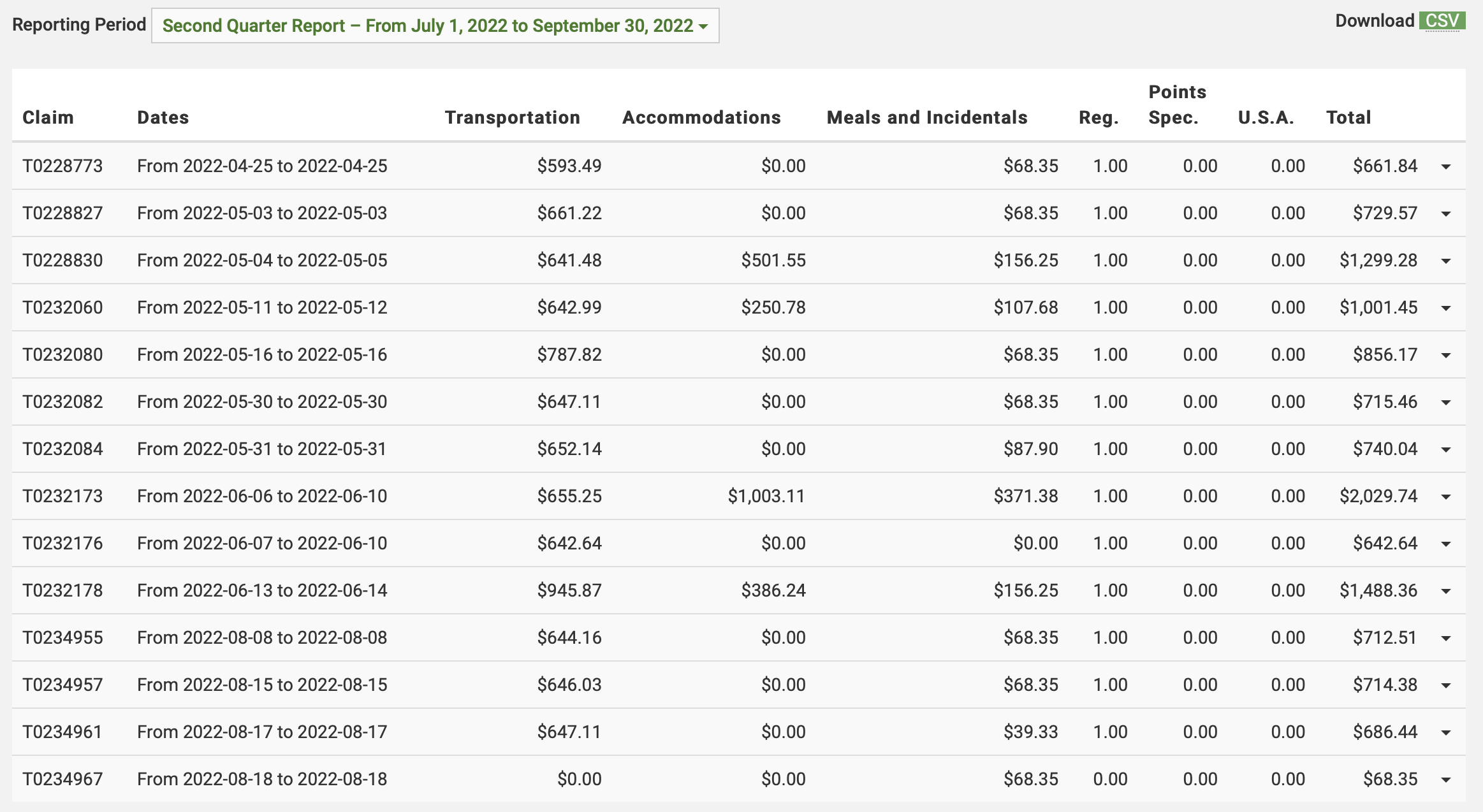Image resolution: width=1483 pixels, height=812 pixels.
Task: Expand claim T0234957 details arrow
Action: pos(1445,686)
